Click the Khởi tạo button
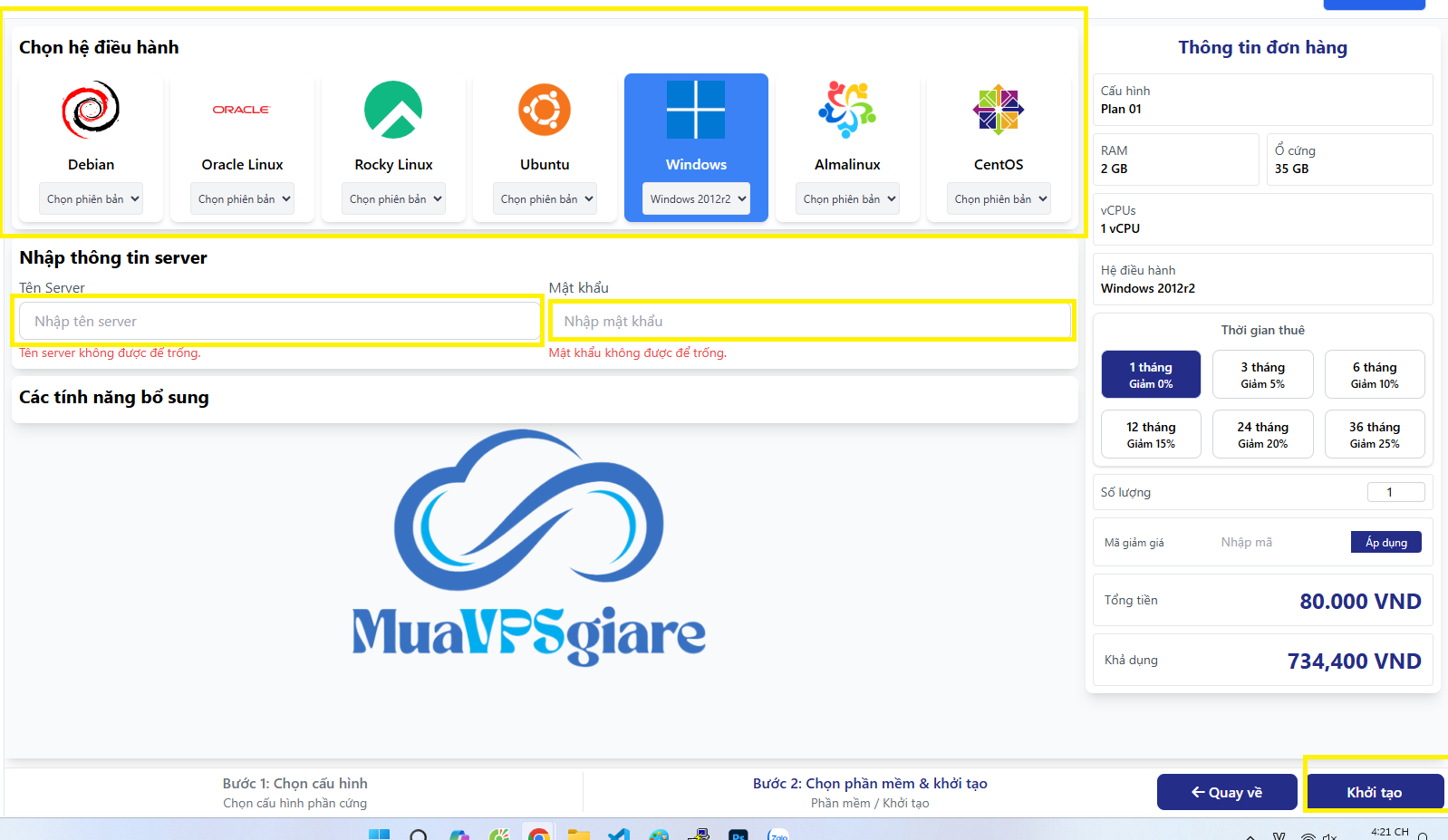1448x840 pixels. tap(1374, 792)
